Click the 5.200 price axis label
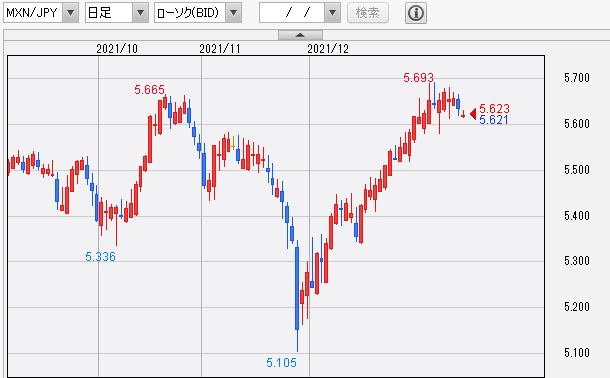610x378 pixels. 577,307
